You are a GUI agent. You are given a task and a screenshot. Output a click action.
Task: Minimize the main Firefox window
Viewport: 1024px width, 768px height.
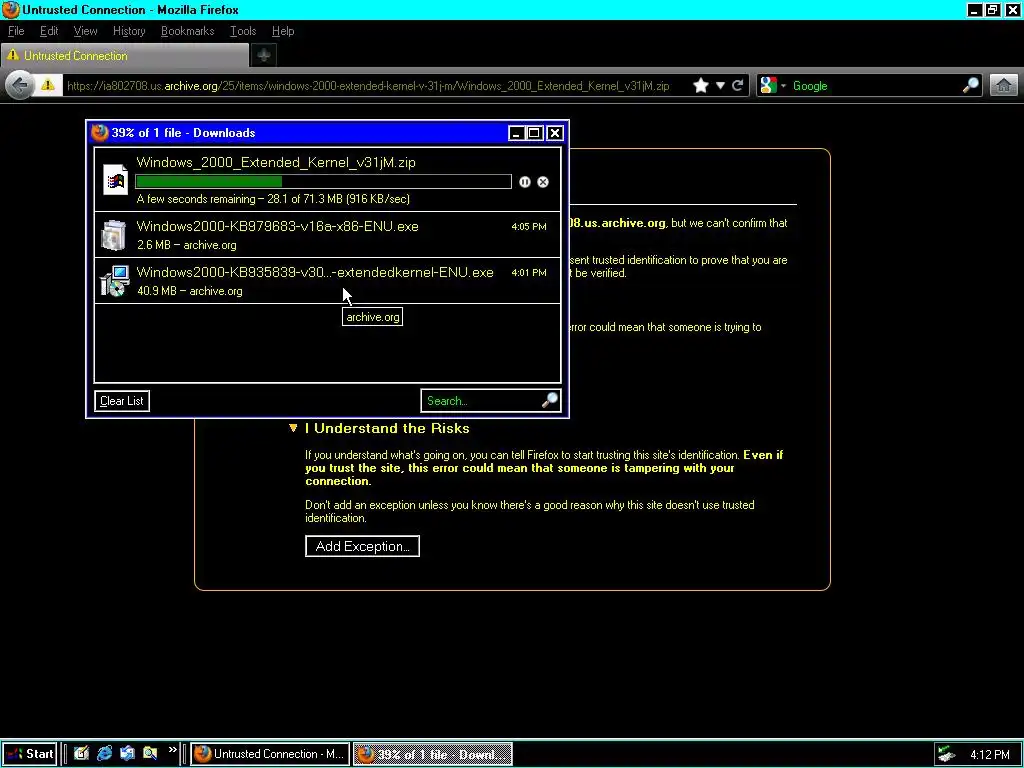(x=974, y=10)
